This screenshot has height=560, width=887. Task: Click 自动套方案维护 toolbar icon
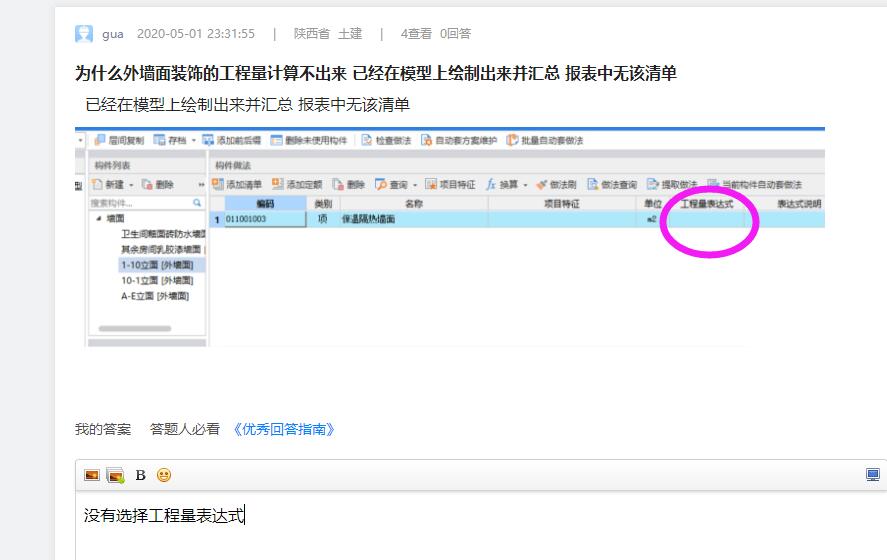coord(427,140)
